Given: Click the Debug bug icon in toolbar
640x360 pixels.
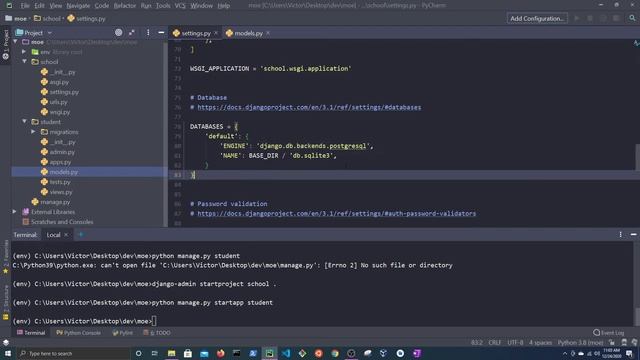Looking at the screenshot, I should point(590,18).
